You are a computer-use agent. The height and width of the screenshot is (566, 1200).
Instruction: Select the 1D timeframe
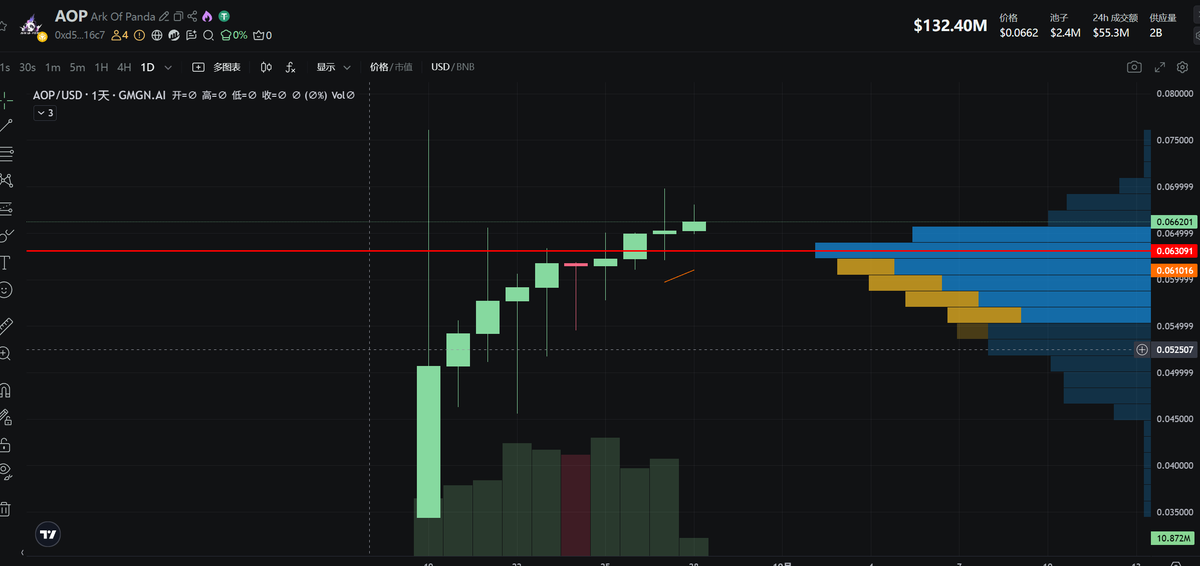coord(148,67)
